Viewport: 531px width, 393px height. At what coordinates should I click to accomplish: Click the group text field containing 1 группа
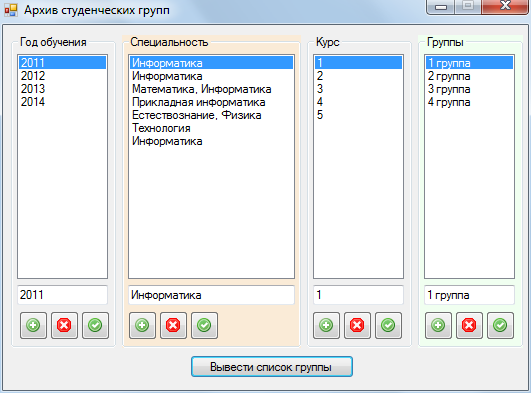coord(470,295)
